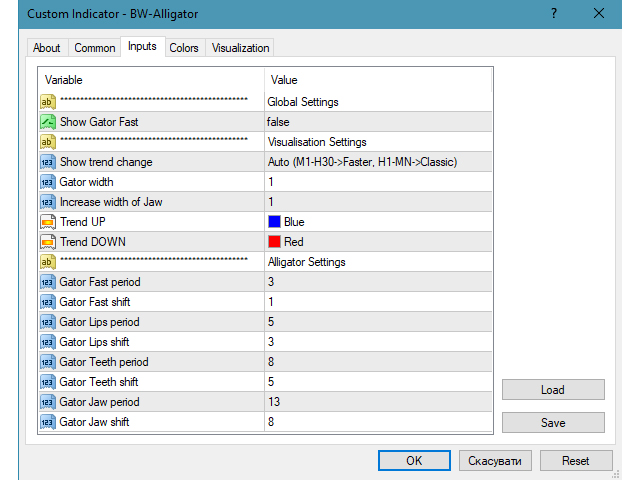Click the Load button
The width and height of the screenshot is (640, 480).
coord(553,390)
